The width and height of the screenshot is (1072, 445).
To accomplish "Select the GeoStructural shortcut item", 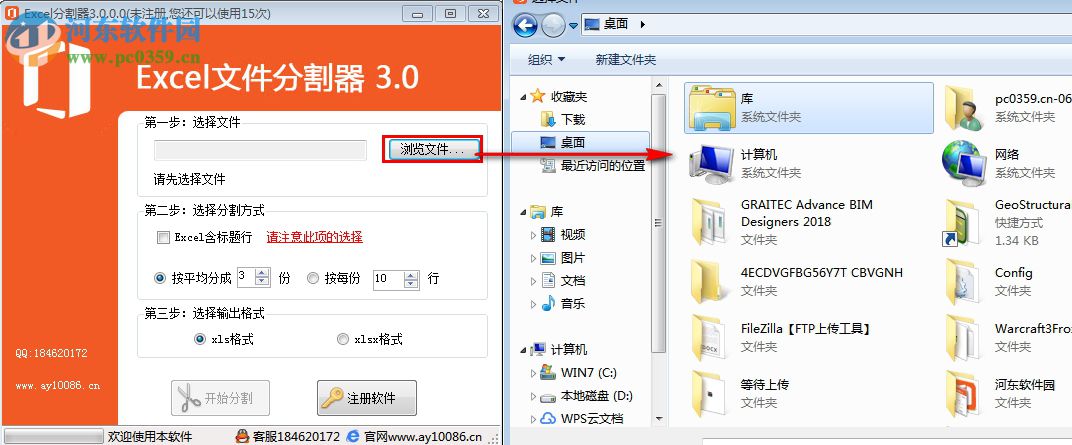I will [1006, 221].
